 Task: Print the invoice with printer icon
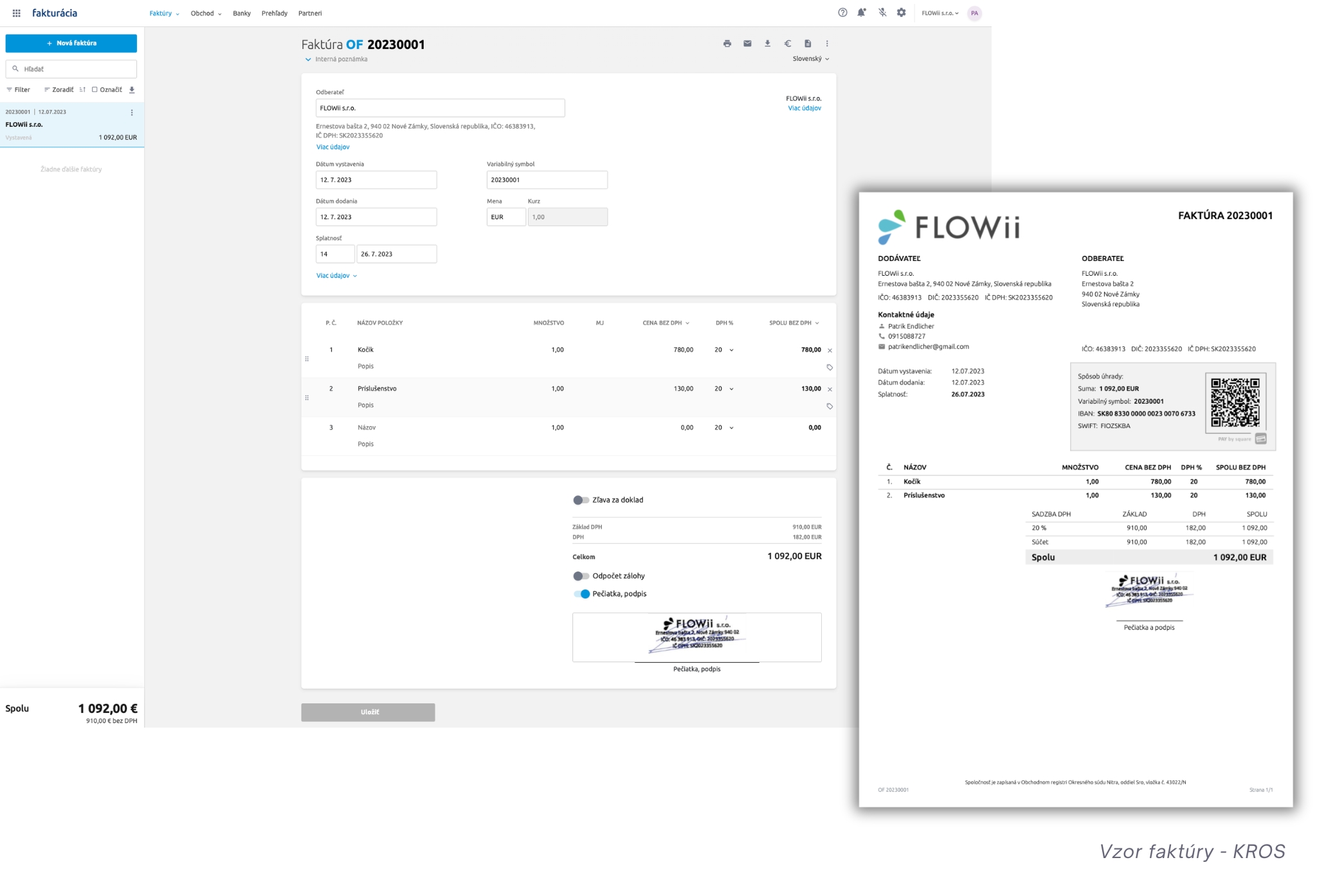pyautogui.click(x=727, y=44)
